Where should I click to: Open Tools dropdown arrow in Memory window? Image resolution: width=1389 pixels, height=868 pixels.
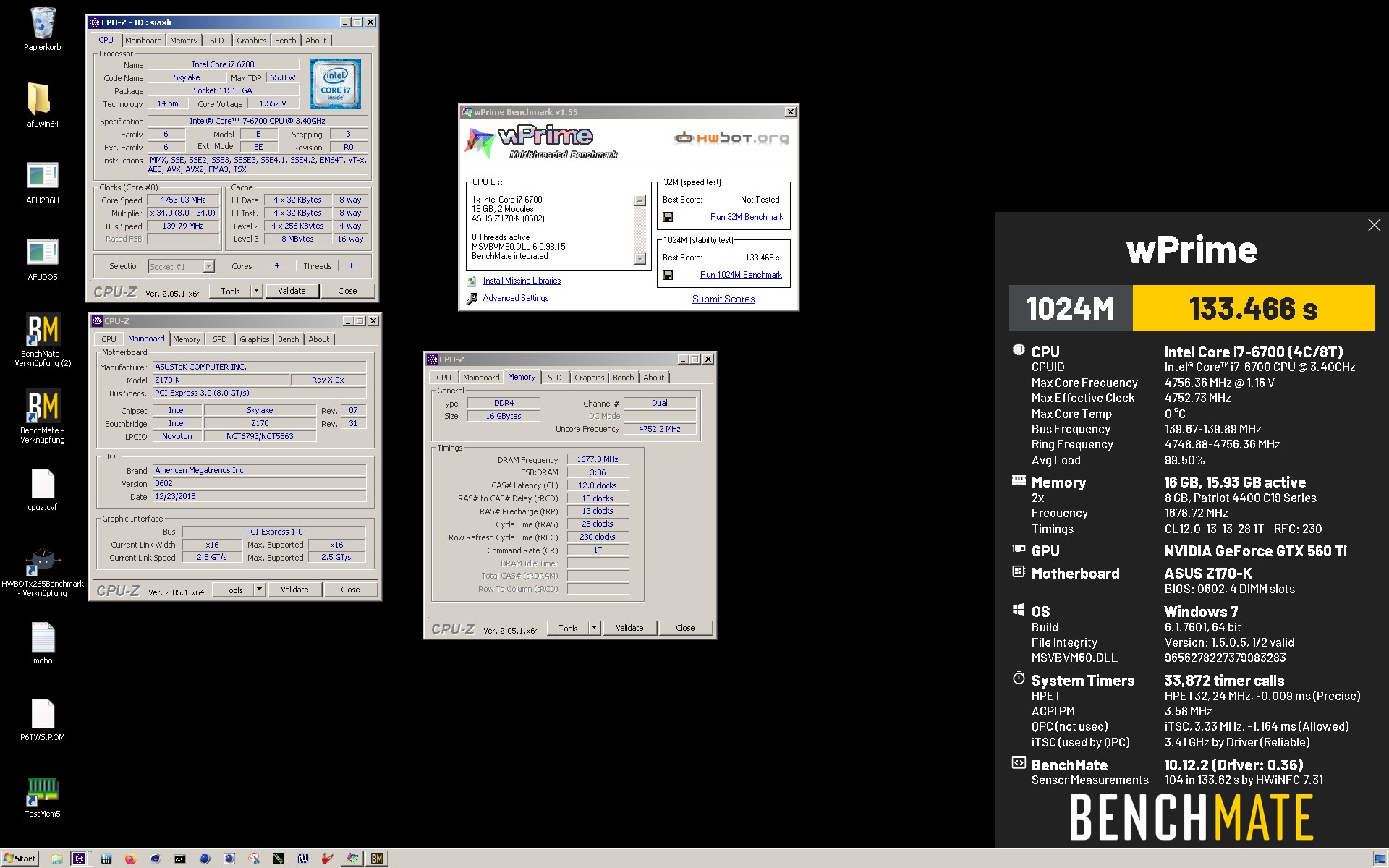pyautogui.click(x=594, y=628)
